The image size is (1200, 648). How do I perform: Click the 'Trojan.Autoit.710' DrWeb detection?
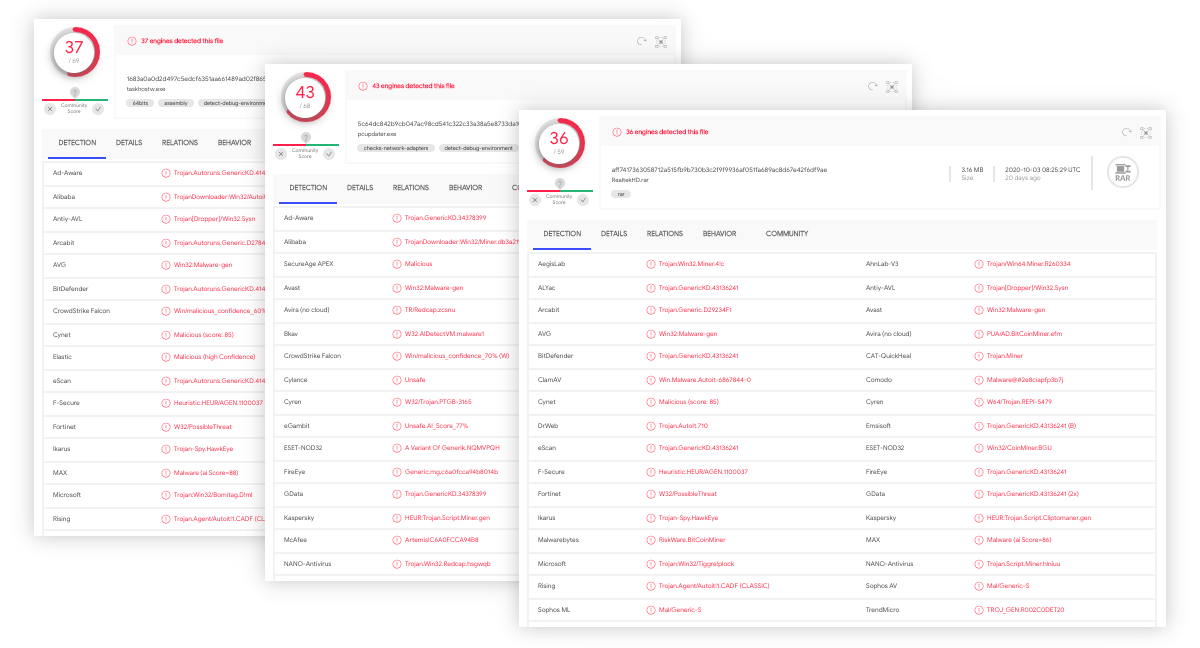click(x=682, y=425)
